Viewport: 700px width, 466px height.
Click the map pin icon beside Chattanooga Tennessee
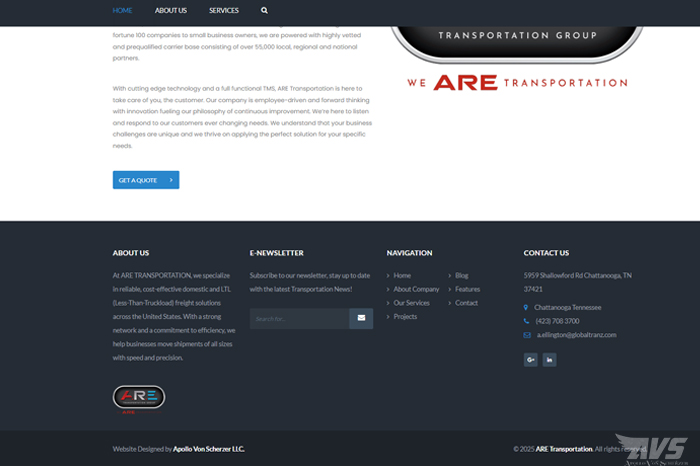point(526,308)
